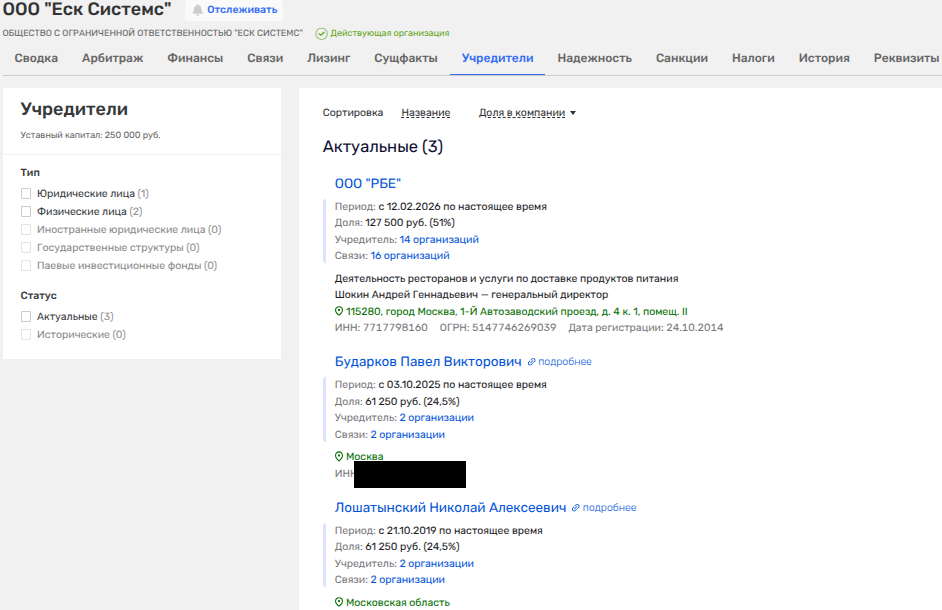Image resolution: width=942 pixels, height=610 pixels.
Task: Open the Финансы tab
Action: click(x=195, y=58)
